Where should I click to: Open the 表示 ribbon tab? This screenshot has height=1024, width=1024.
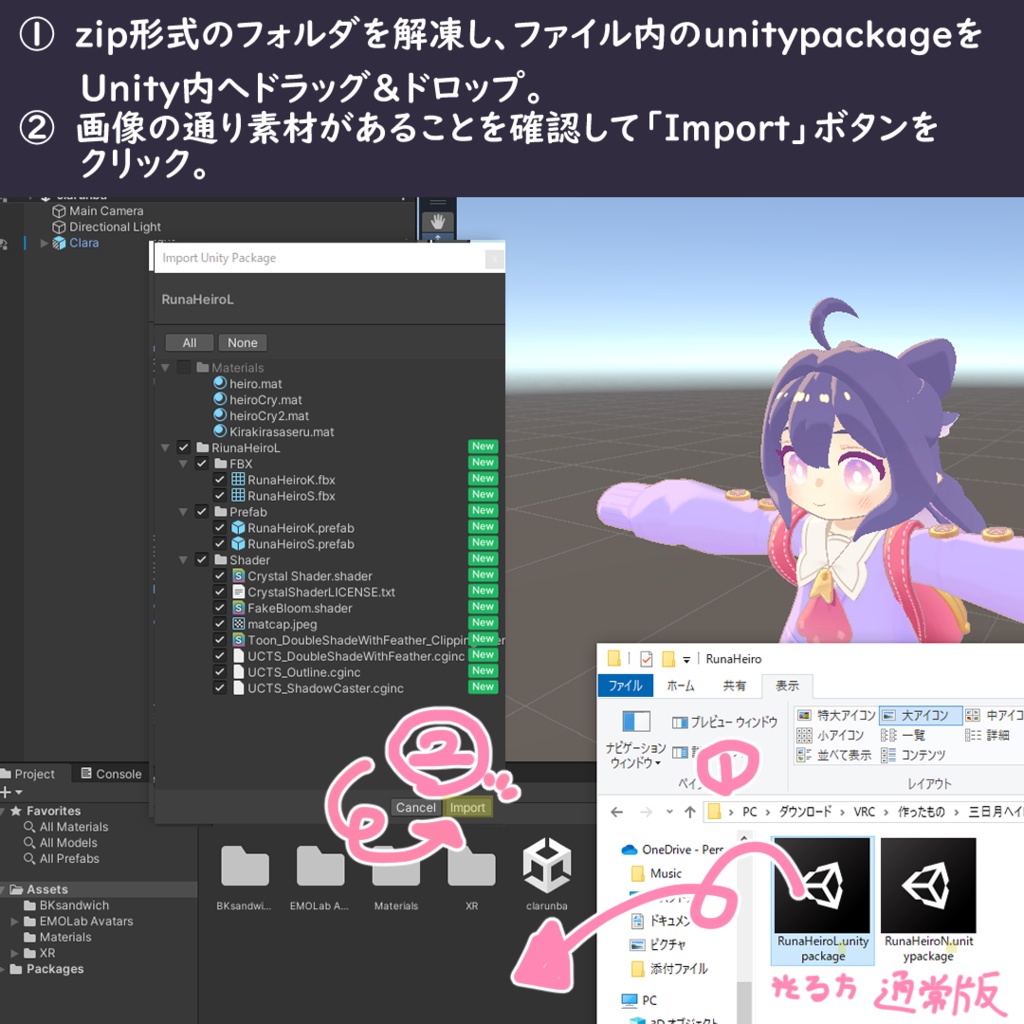787,686
